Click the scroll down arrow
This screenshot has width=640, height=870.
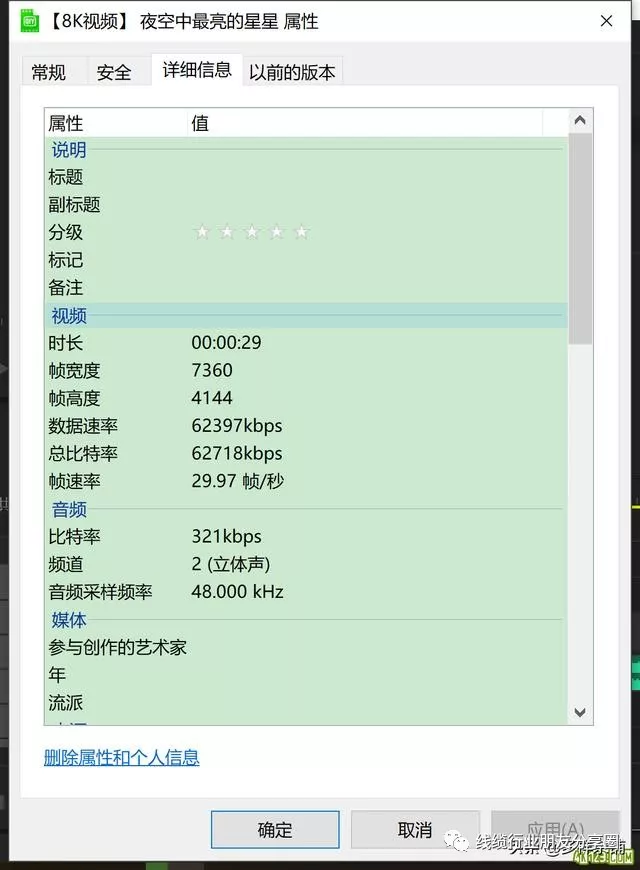click(580, 712)
